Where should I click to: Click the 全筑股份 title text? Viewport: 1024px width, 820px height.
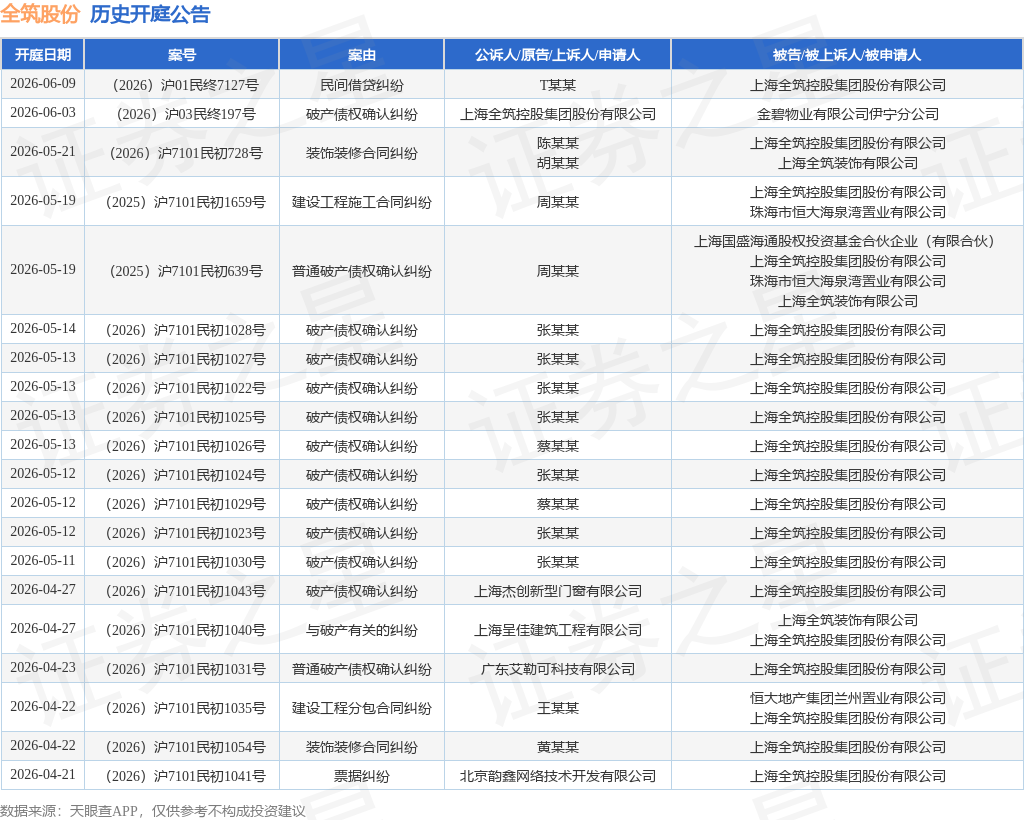pyautogui.click(x=40, y=14)
